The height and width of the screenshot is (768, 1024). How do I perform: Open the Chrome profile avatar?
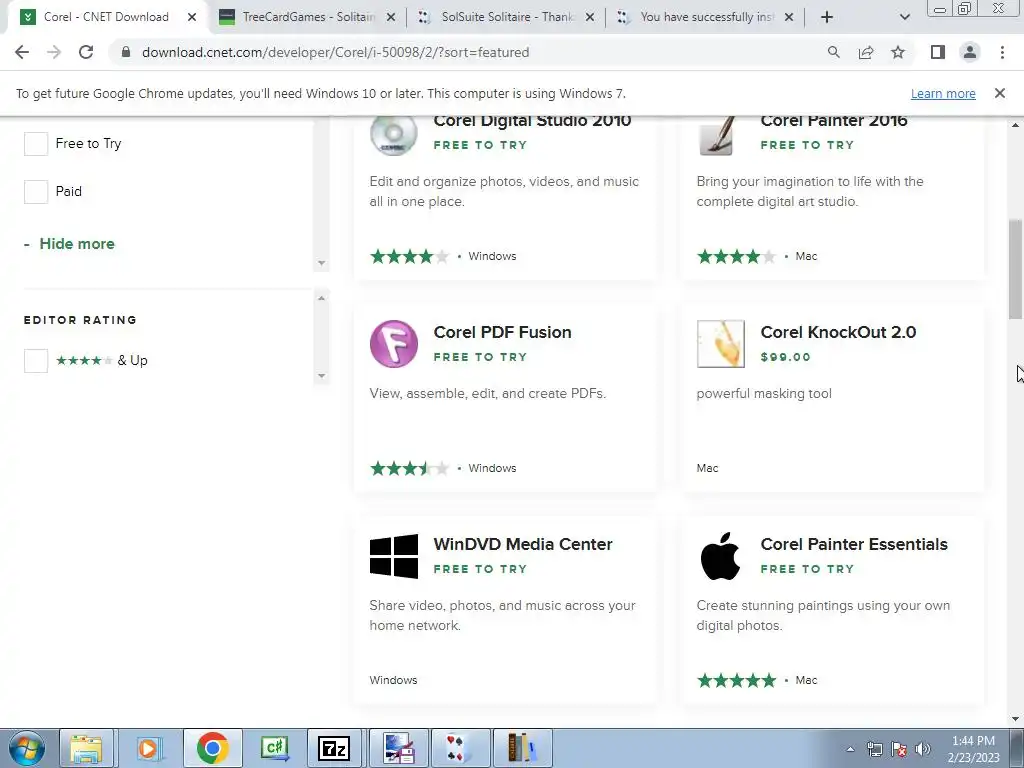(970, 52)
